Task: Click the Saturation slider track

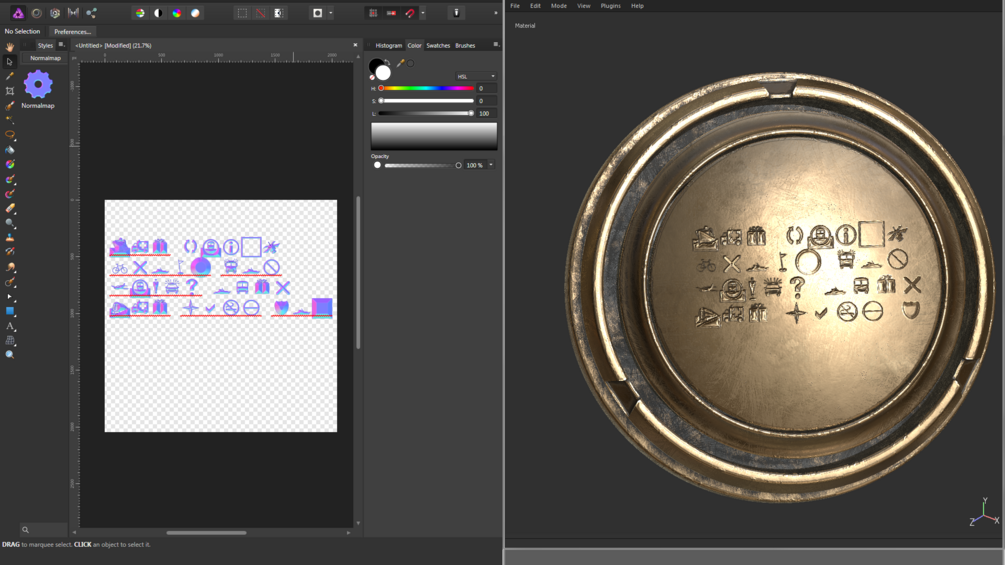Action: 426,101
